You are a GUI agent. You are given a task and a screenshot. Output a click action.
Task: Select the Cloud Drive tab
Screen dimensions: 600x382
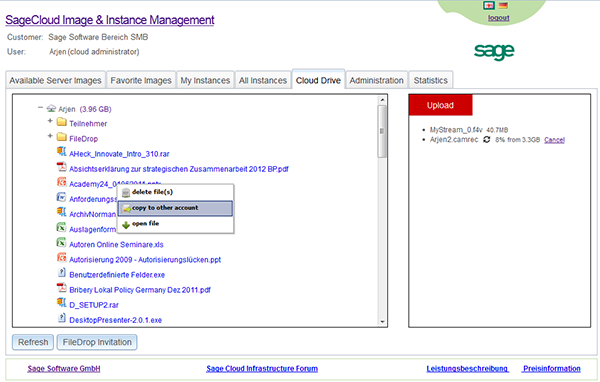[318, 80]
